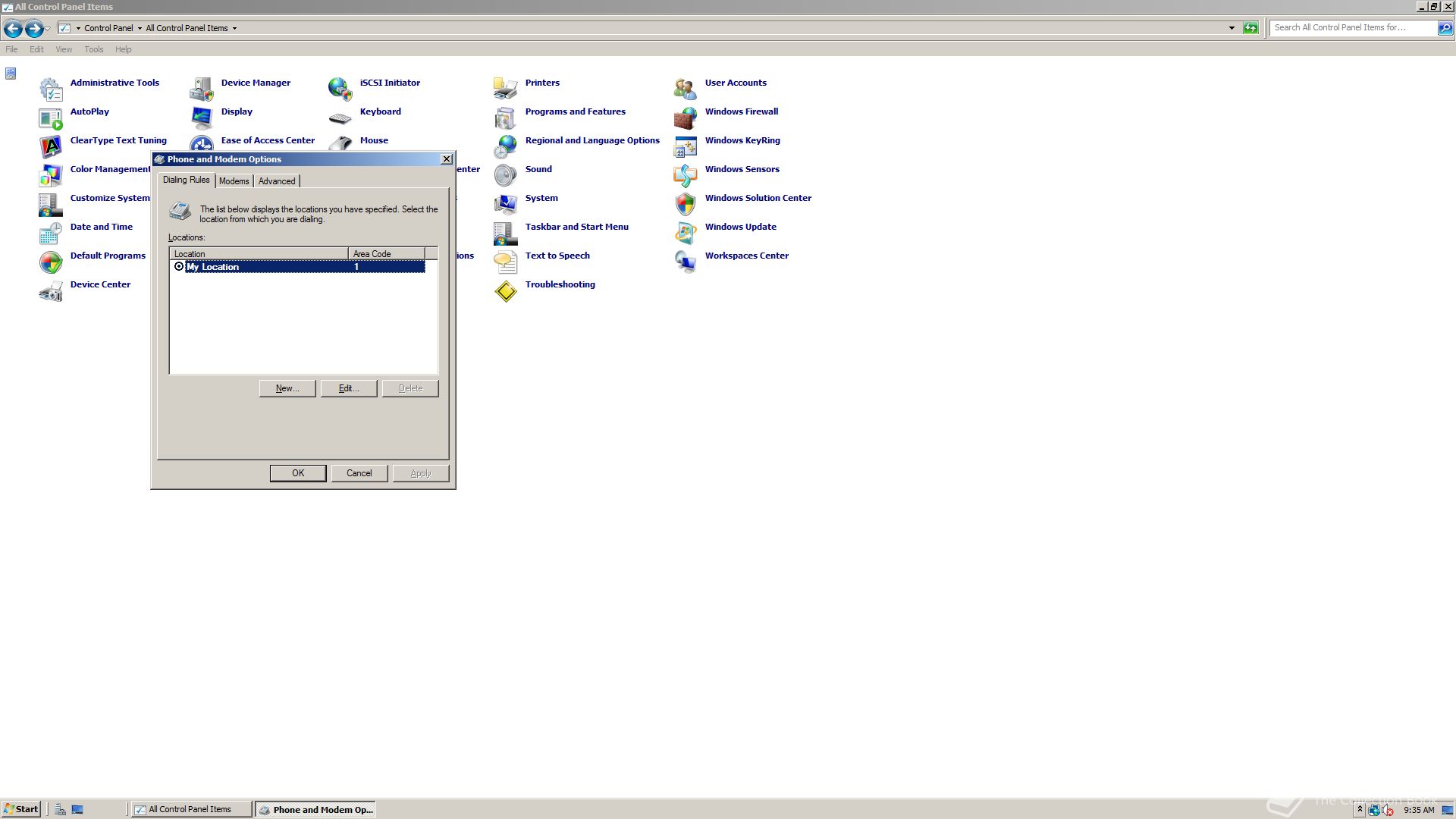1456x819 pixels.
Task: Open the iSCSI Initiator icon
Action: (x=340, y=89)
